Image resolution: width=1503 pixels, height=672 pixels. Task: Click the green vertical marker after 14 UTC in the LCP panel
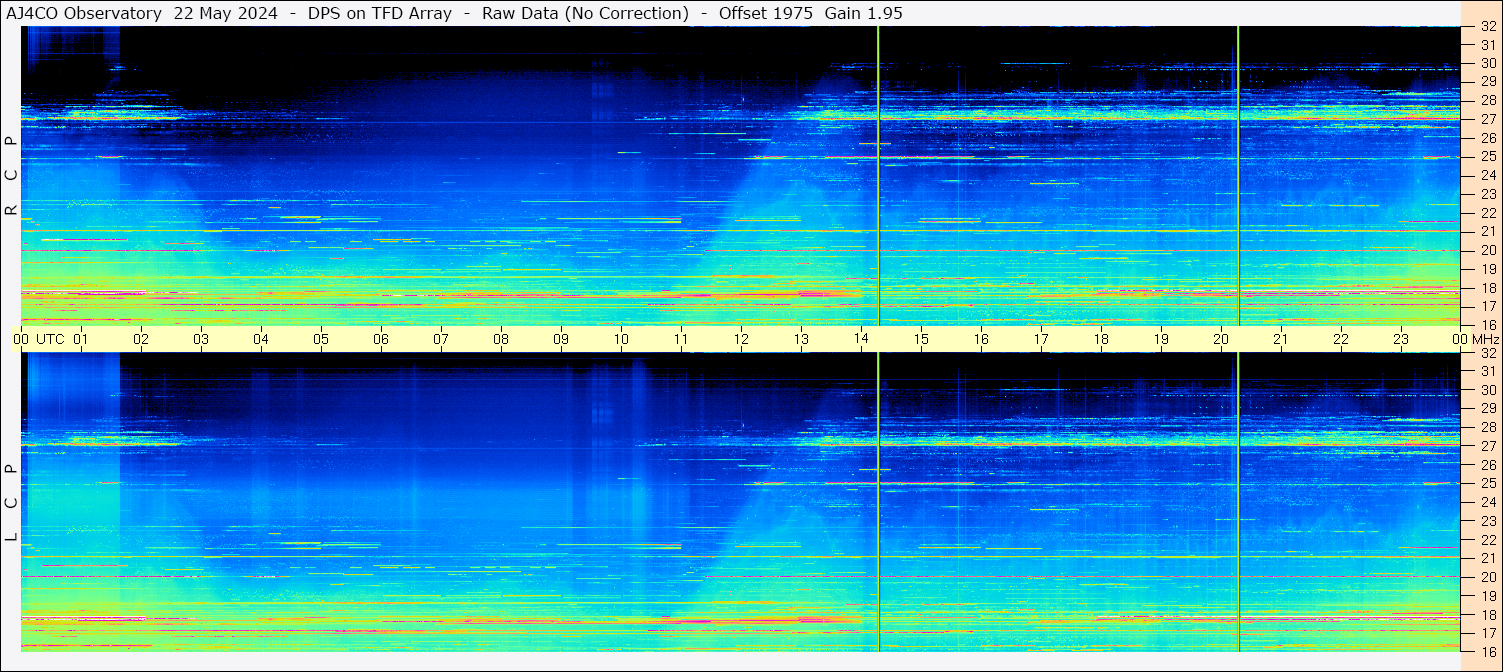point(878,502)
